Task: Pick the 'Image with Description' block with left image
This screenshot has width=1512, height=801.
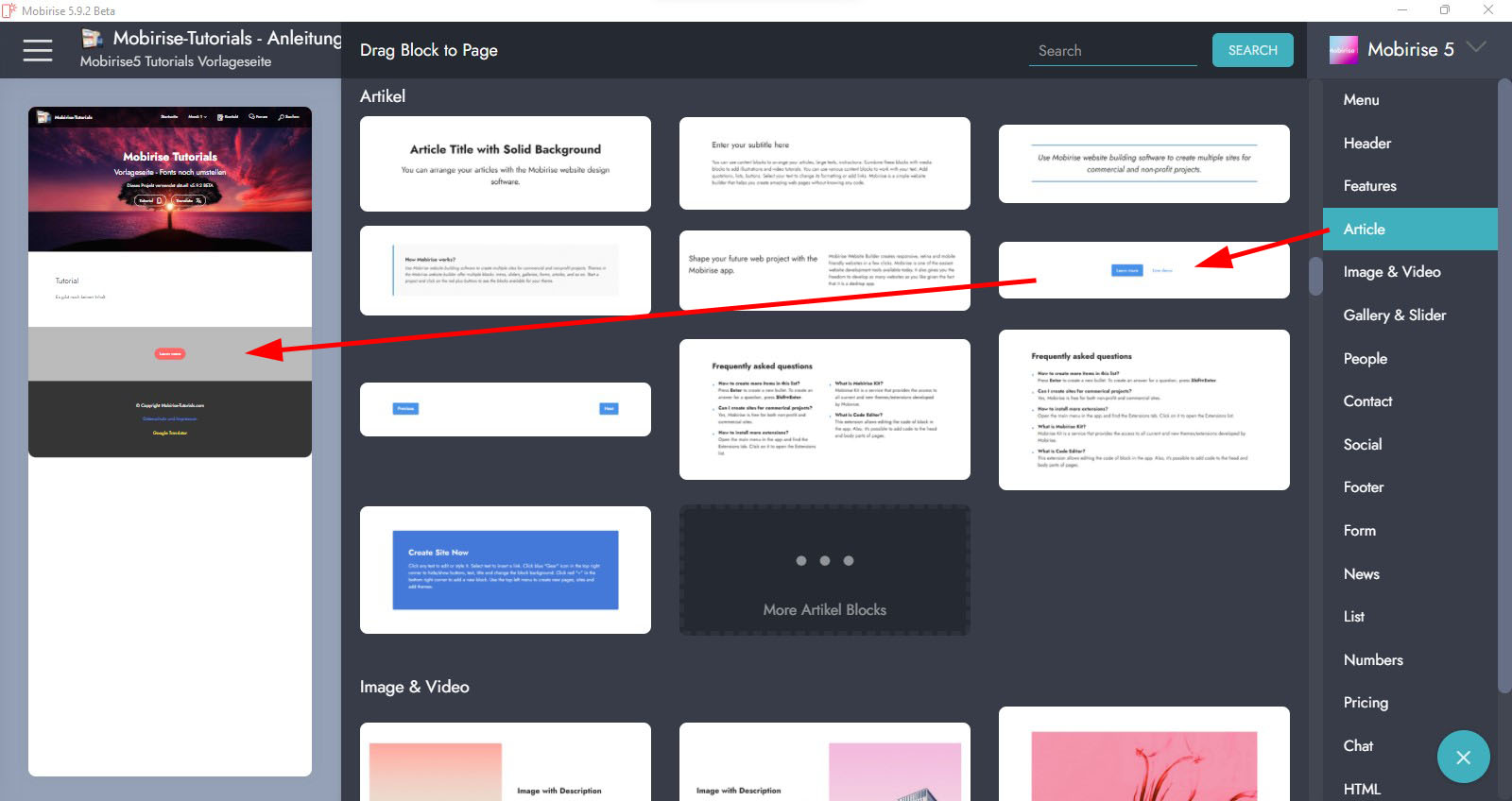Action: click(506, 762)
